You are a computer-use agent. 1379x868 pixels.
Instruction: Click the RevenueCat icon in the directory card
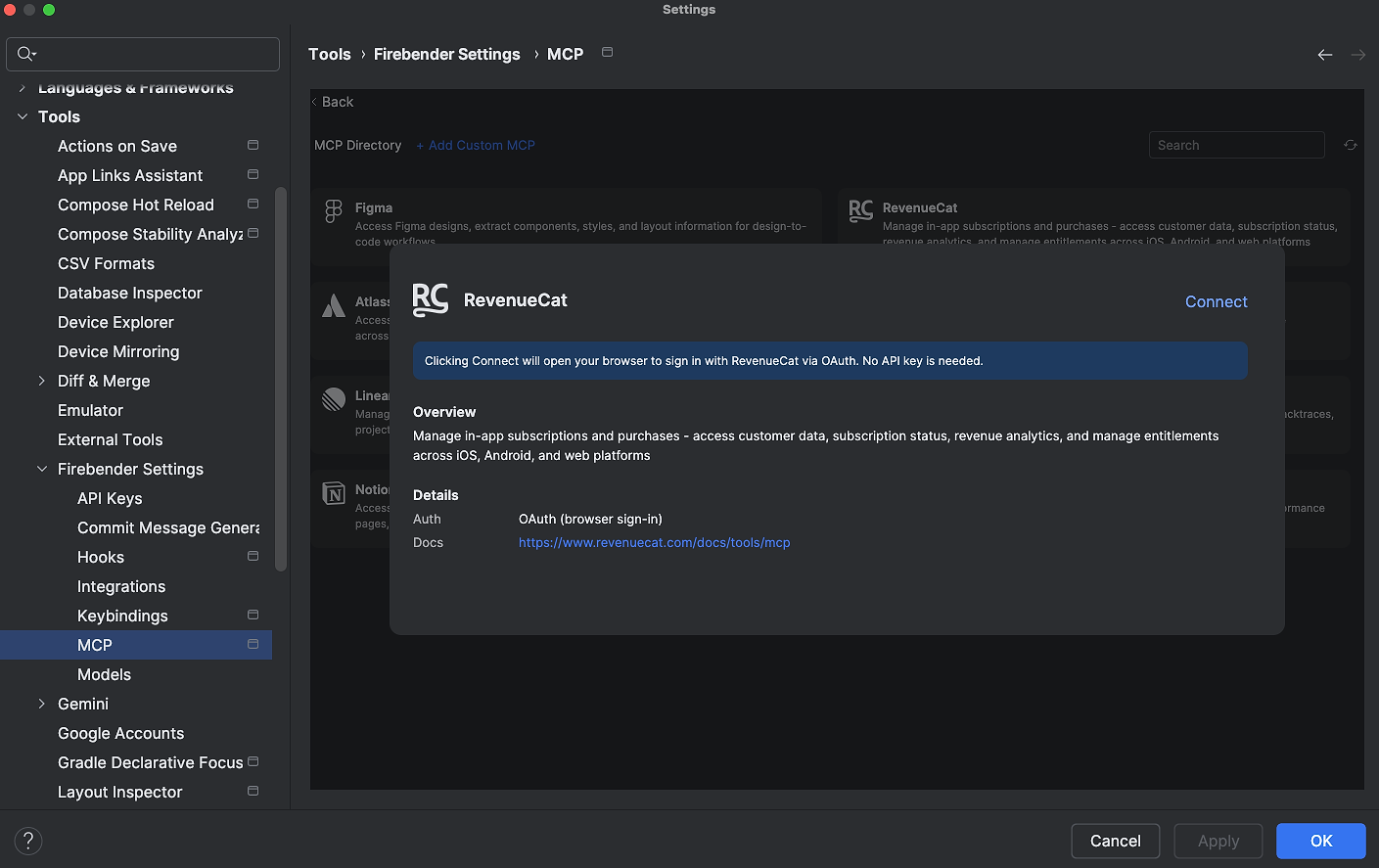pyautogui.click(x=861, y=211)
